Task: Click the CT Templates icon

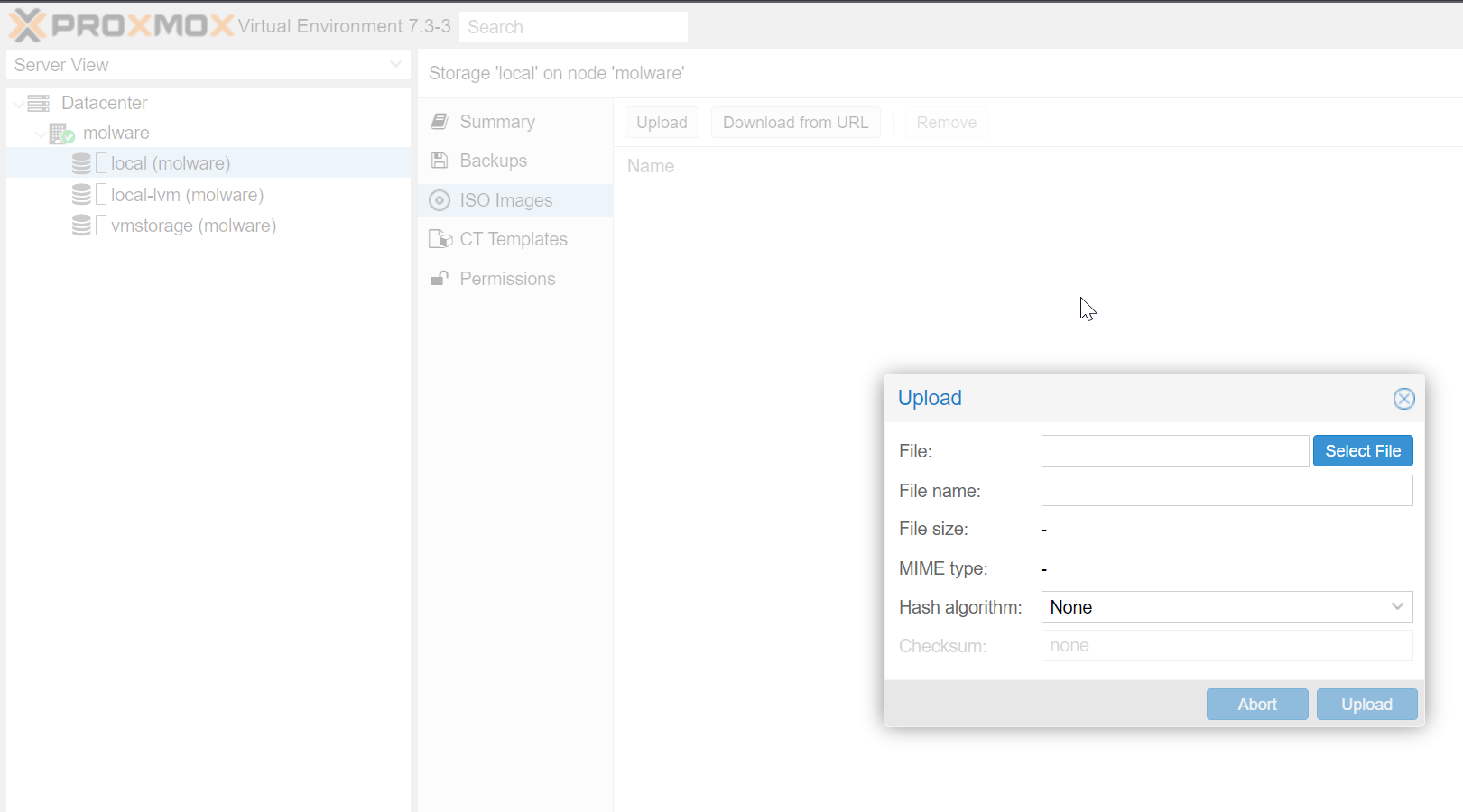Action: point(440,239)
